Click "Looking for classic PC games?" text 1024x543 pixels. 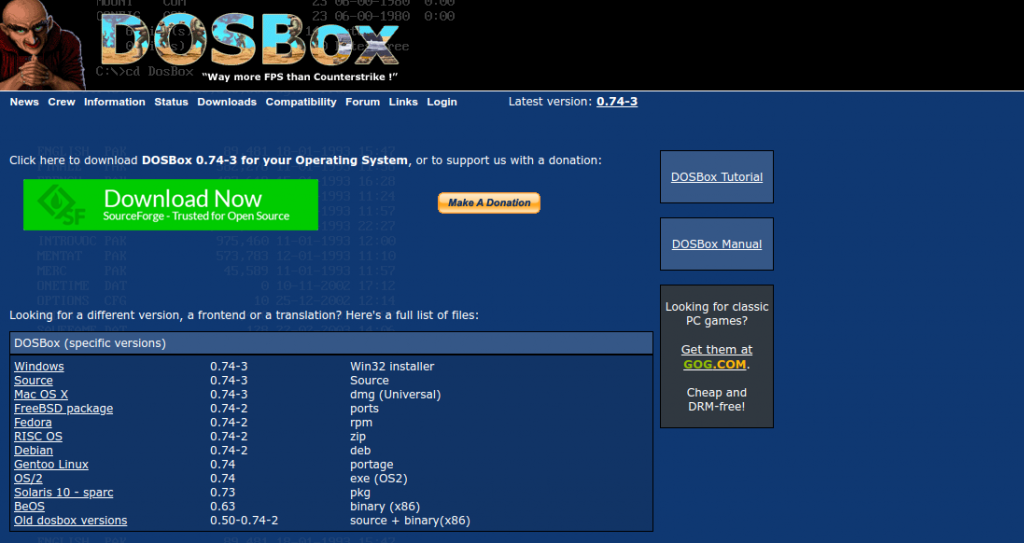tap(716, 314)
